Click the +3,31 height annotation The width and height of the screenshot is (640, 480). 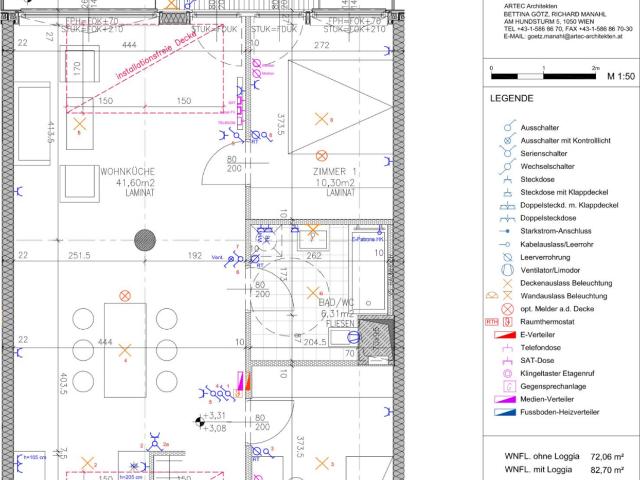[214, 416]
